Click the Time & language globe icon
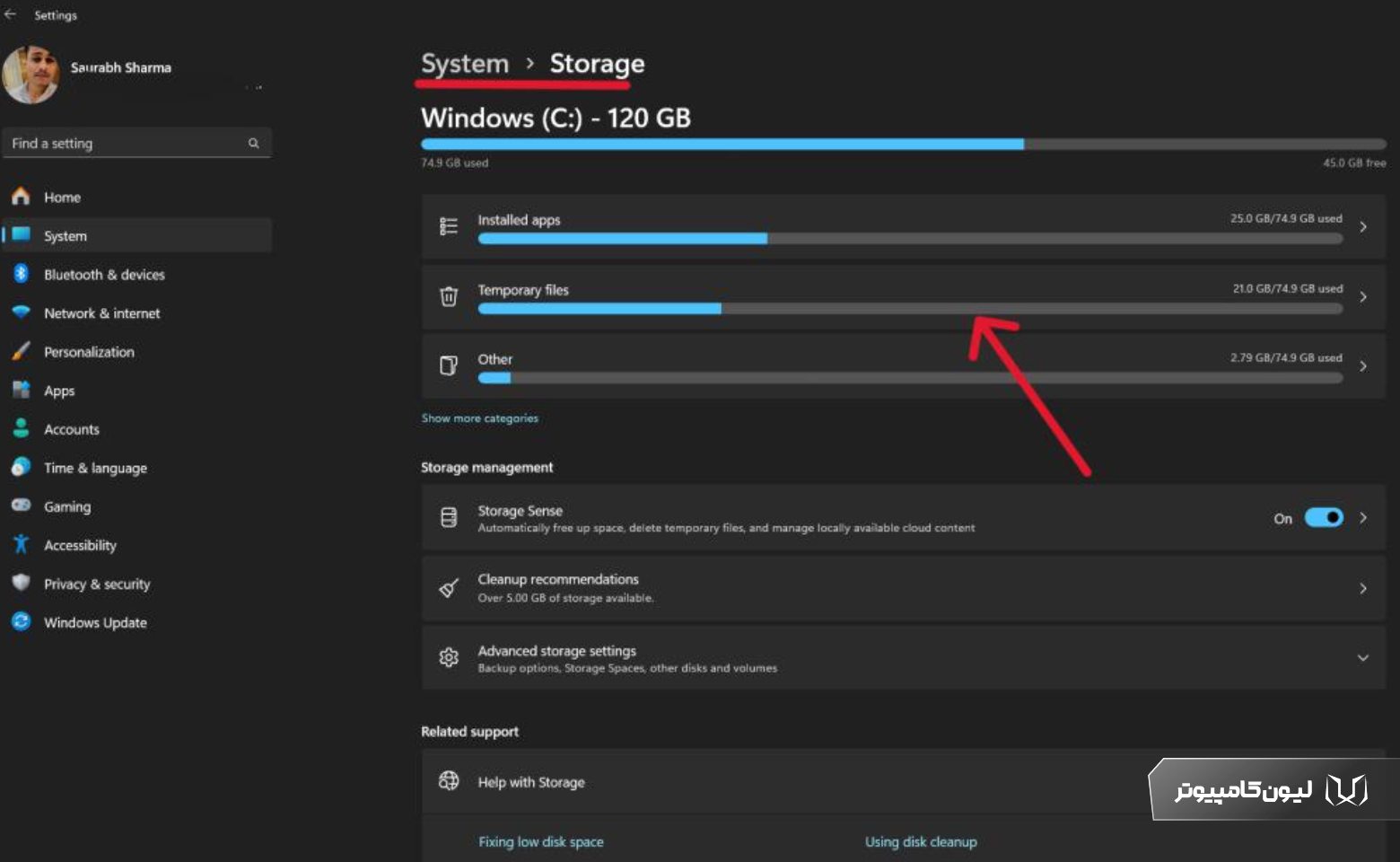Screen dimensions: 1400x862 point(22,467)
